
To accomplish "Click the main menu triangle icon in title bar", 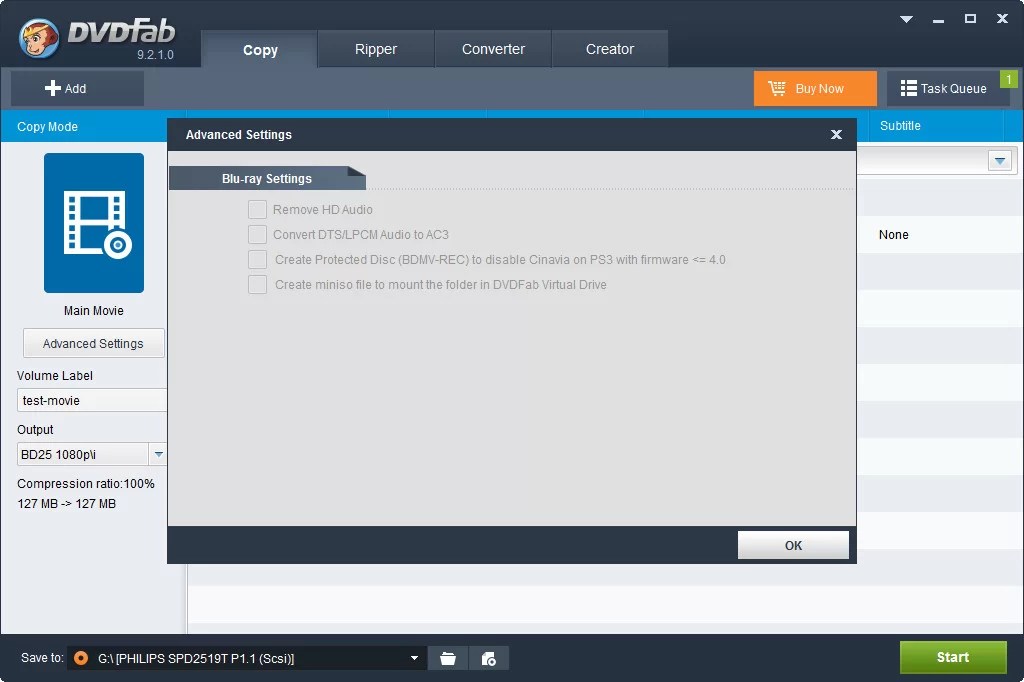I will click(906, 19).
